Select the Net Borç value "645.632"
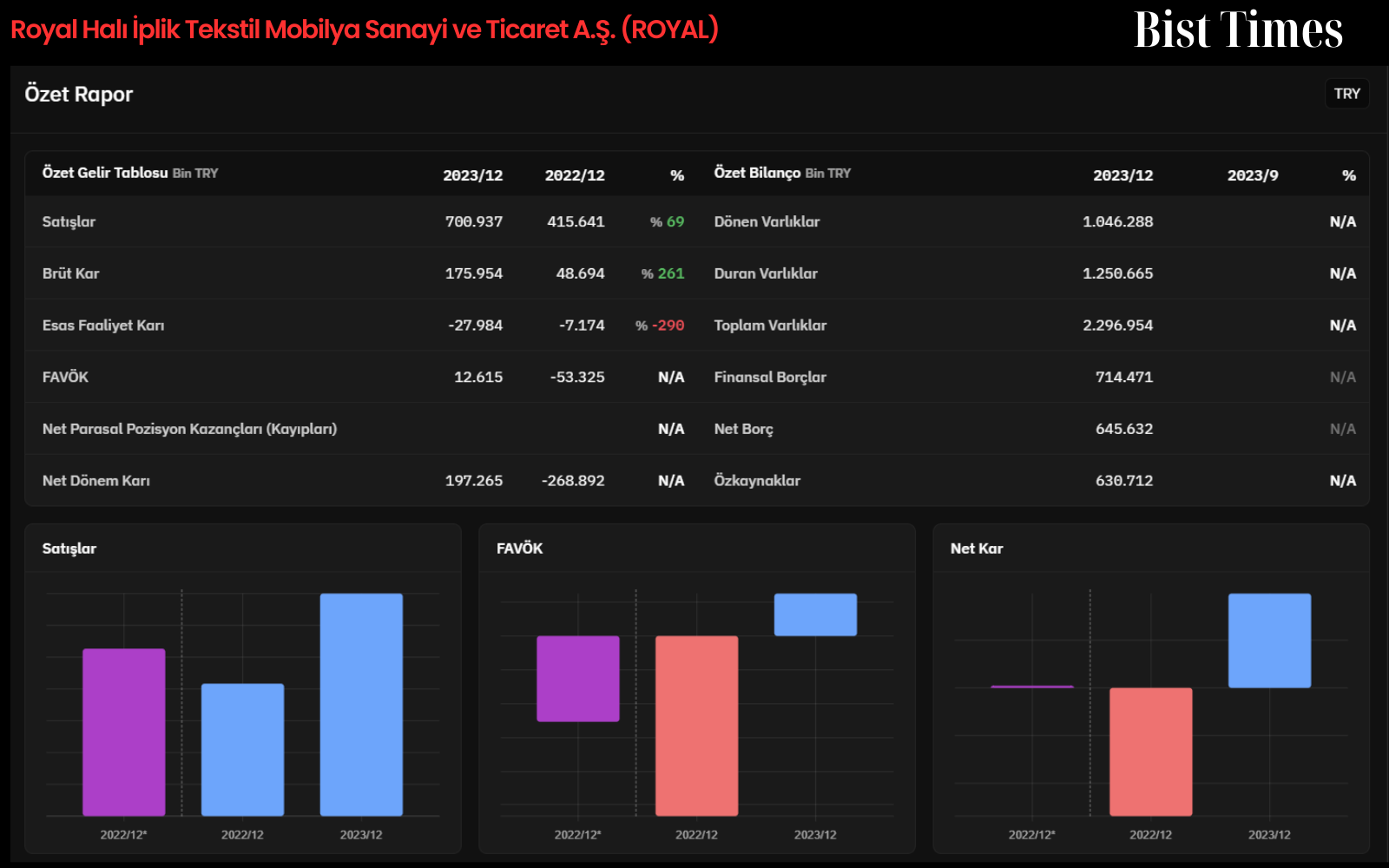The width and height of the screenshot is (1389, 868). [1124, 429]
